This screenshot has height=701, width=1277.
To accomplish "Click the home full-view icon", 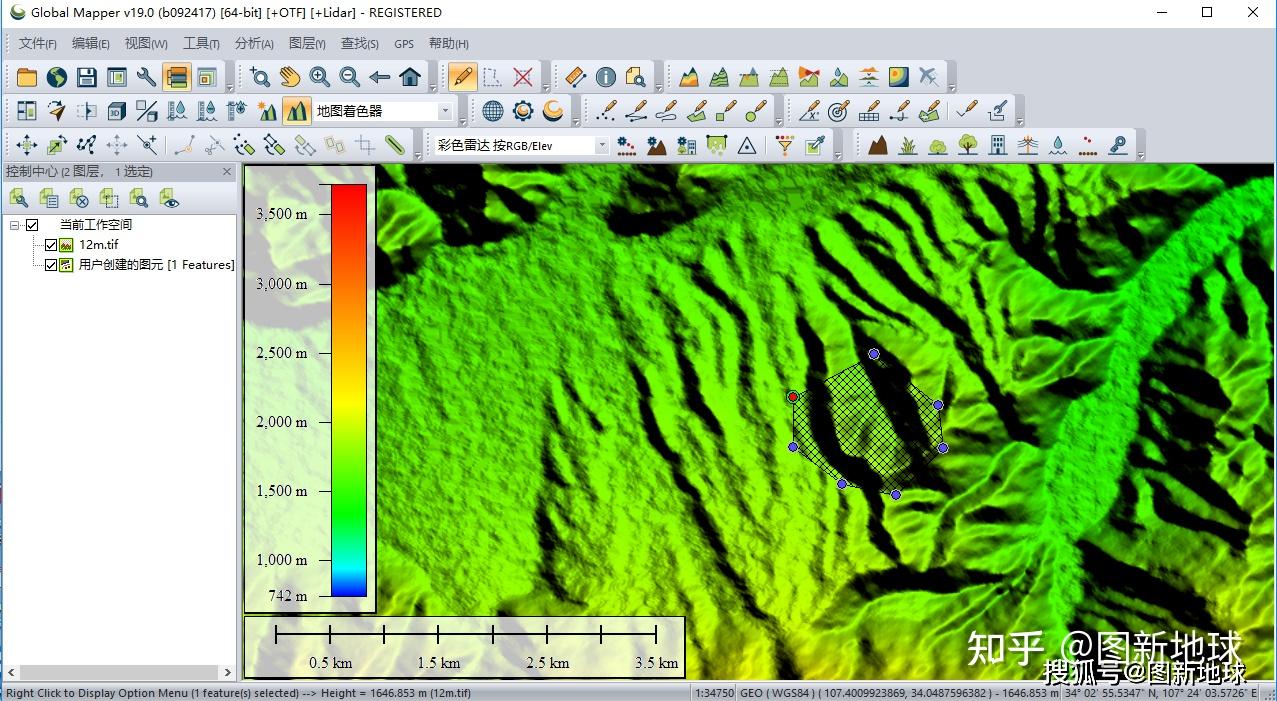I will tap(410, 77).
